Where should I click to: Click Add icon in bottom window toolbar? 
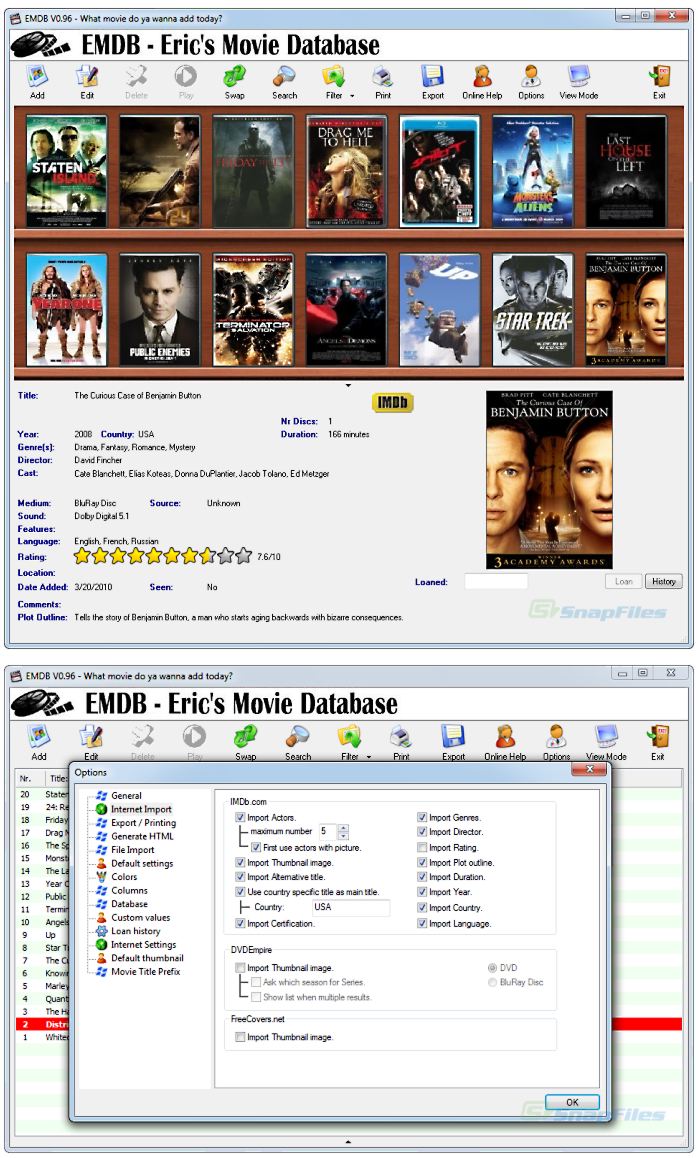click(38, 742)
